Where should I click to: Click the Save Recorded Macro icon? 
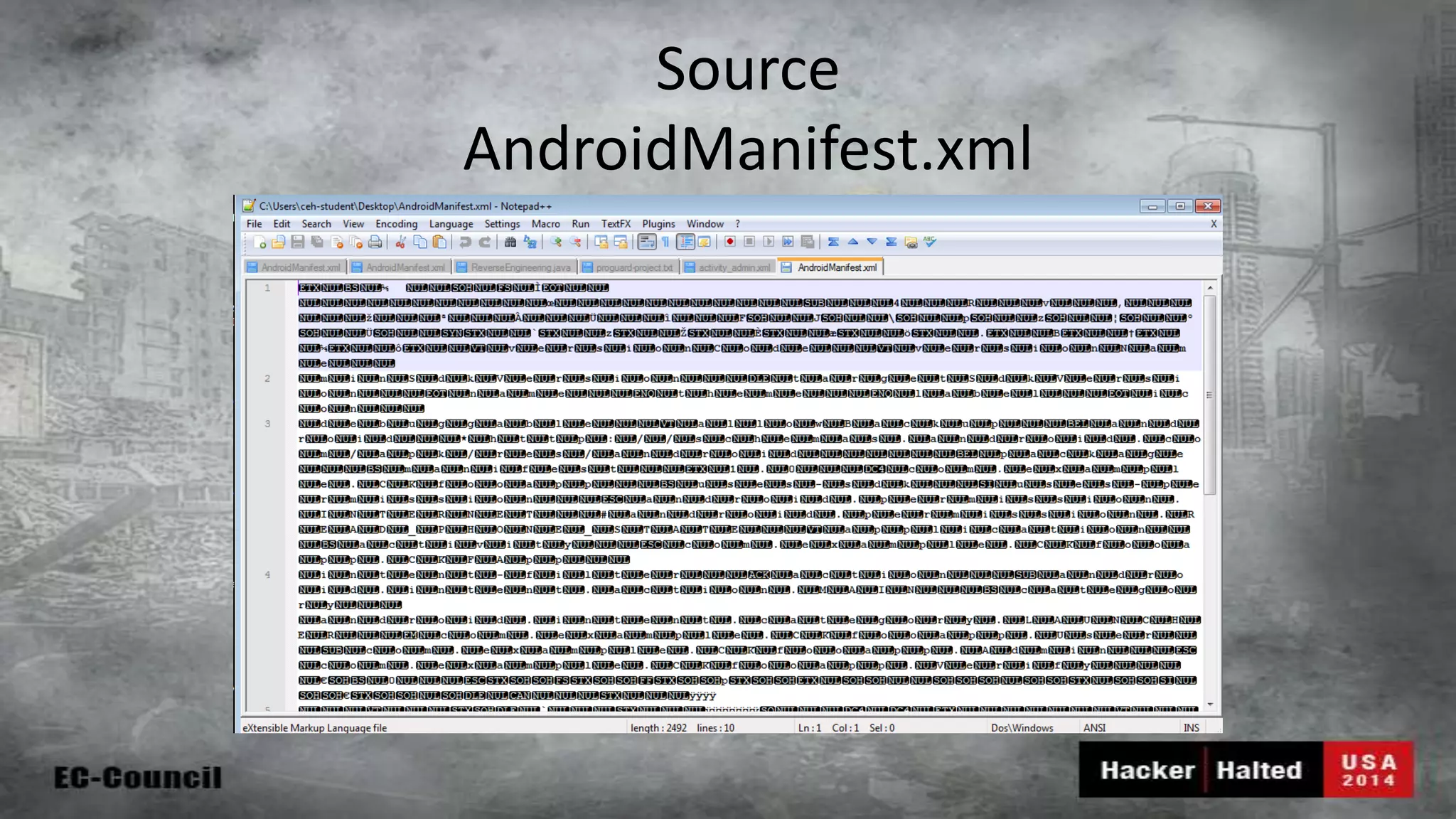(x=808, y=242)
